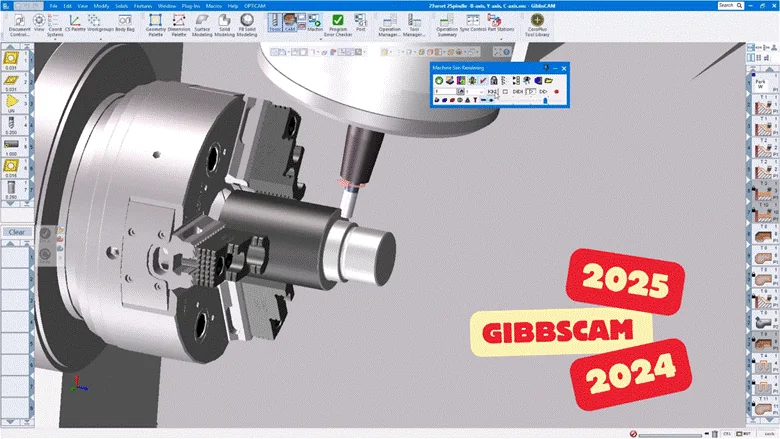Viewport: 780px width, 439px height.
Task: Open the Document Control dialog
Action: point(19,25)
